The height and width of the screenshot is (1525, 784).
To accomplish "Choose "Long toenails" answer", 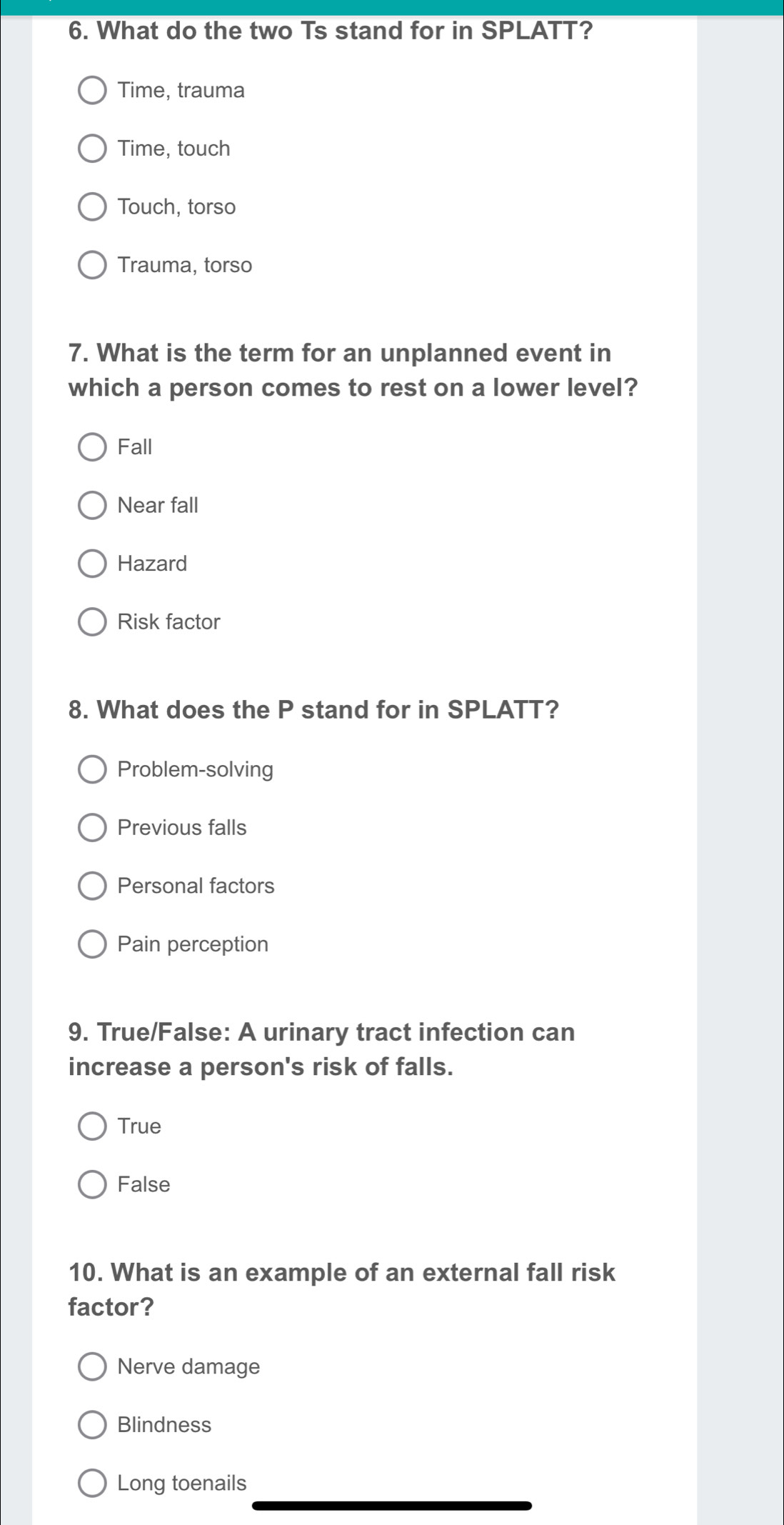I will 93,1484.
